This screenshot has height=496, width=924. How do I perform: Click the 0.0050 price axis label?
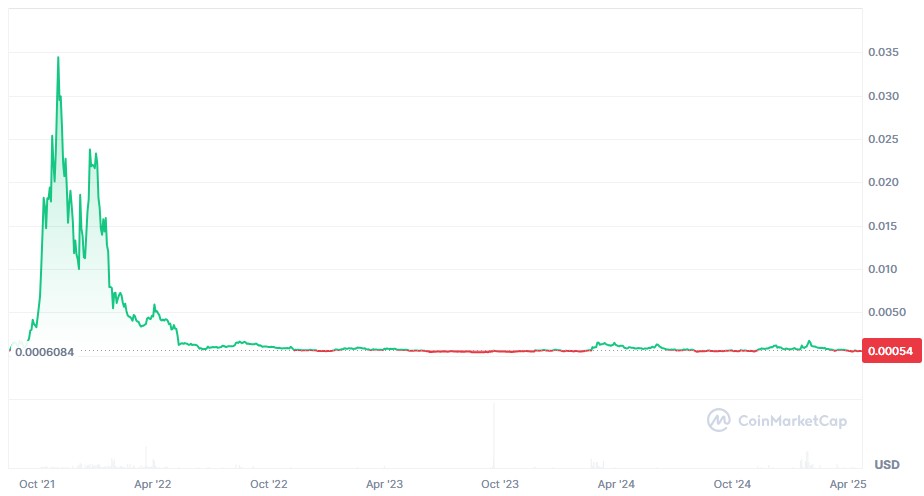pos(887,312)
